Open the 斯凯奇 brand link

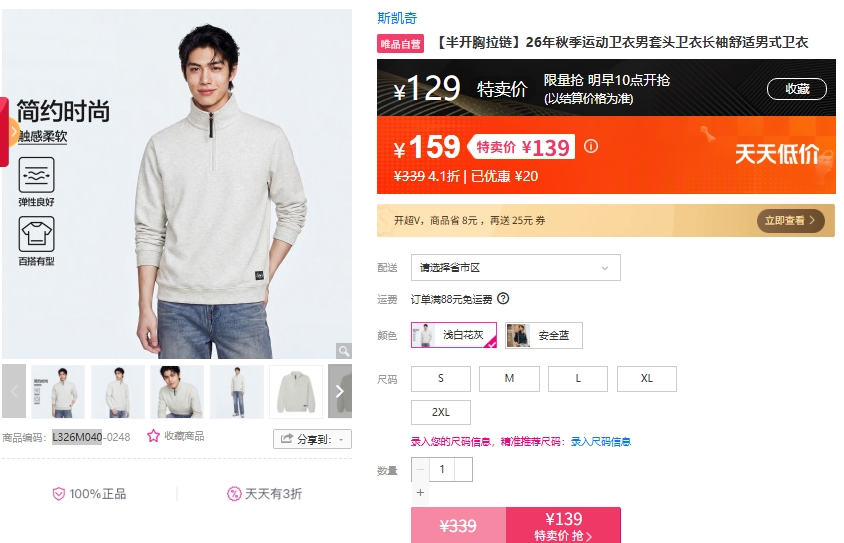tap(397, 18)
